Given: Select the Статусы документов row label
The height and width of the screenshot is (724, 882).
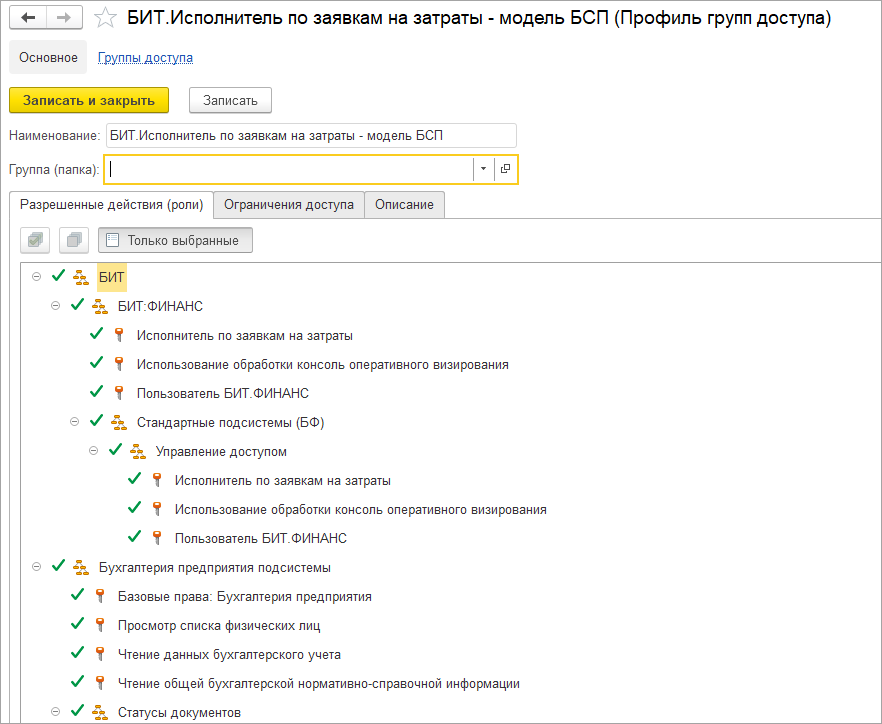Looking at the screenshot, I should pos(179,713).
